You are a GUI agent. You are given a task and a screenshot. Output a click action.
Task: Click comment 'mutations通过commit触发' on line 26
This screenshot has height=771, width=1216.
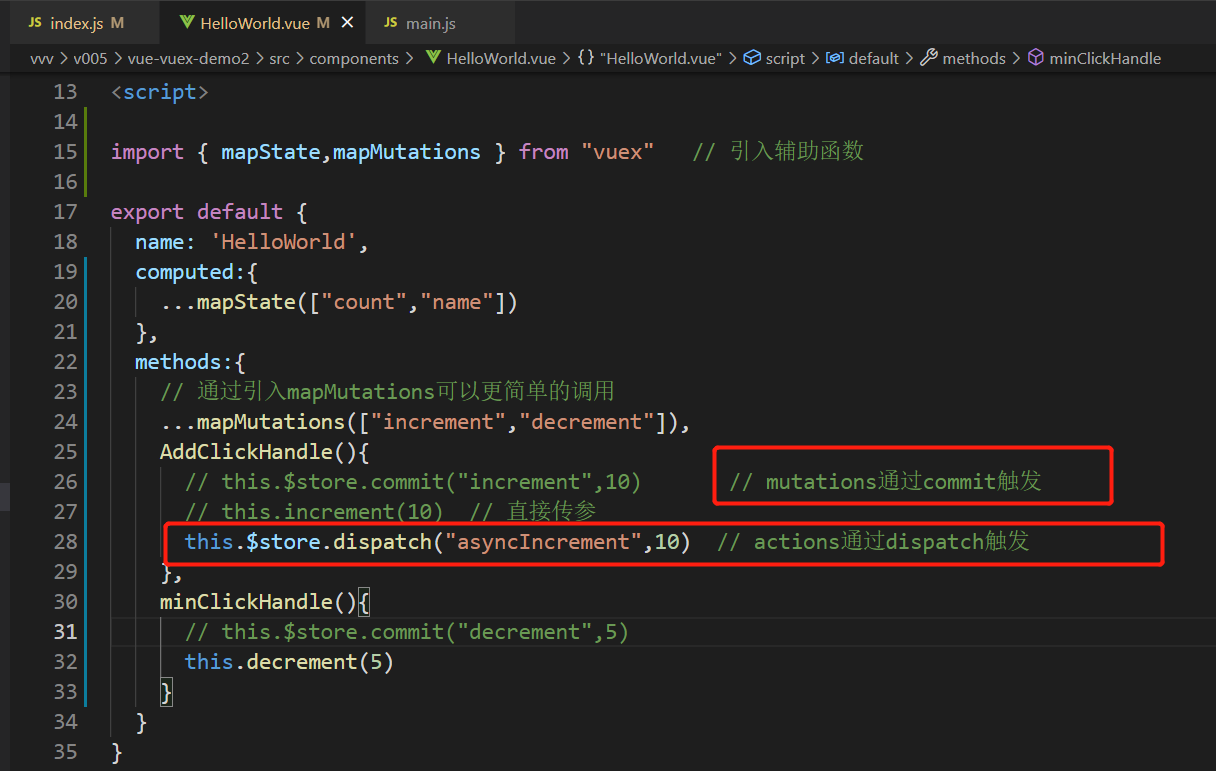pyautogui.click(x=885, y=482)
